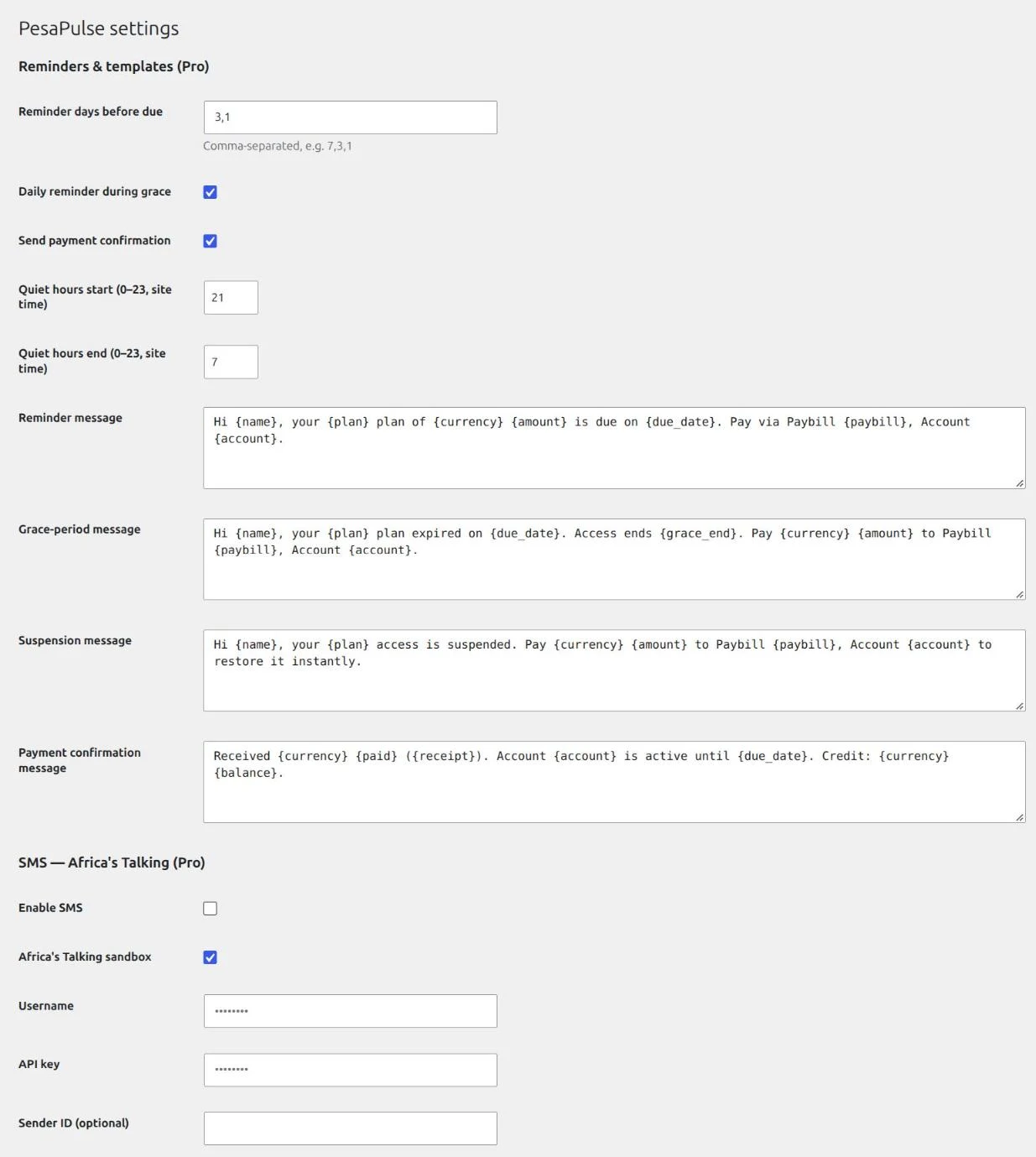The width and height of the screenshot is (1036, 1157).
Task: Click Suspension message textarea resize handle
Action: 1019,706
